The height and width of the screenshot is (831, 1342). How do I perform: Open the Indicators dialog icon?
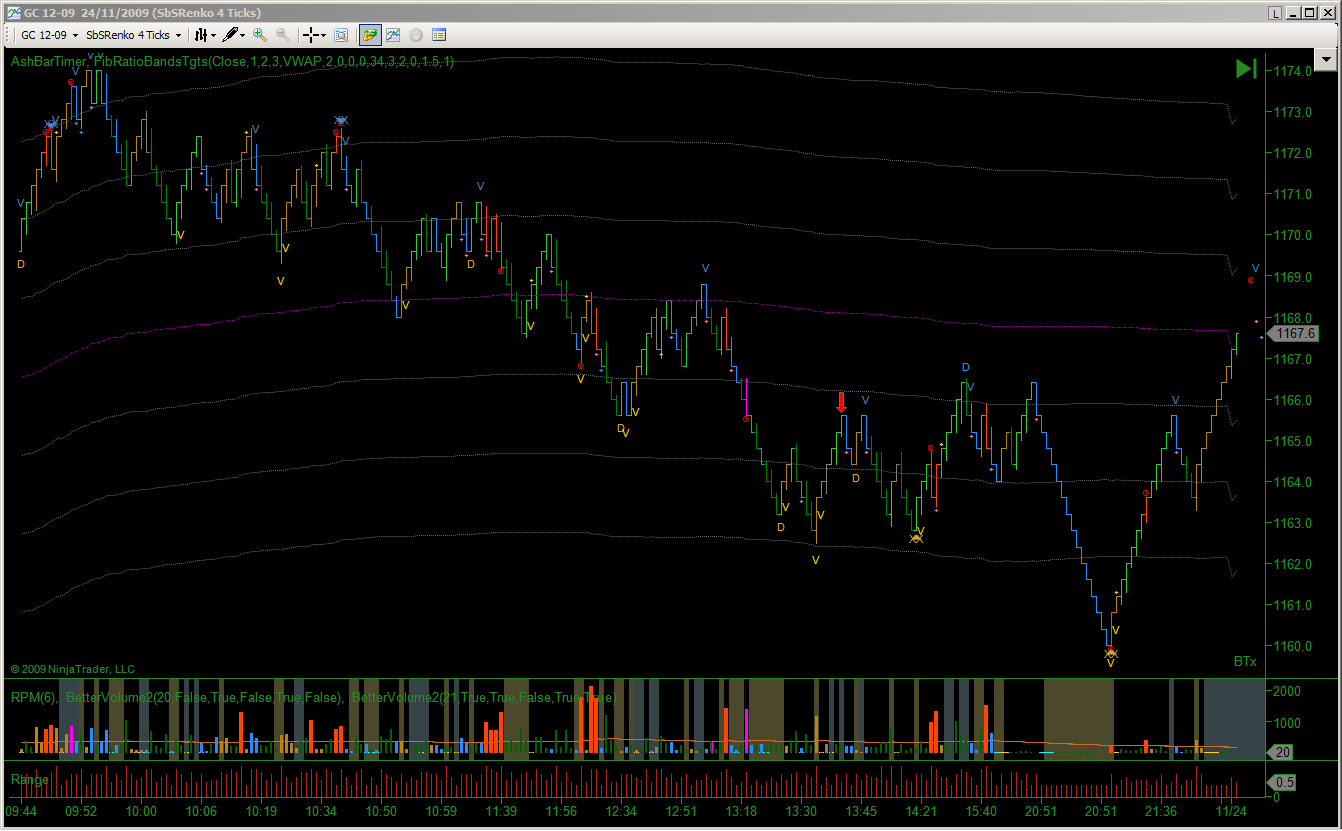click(x=394, y=35)
